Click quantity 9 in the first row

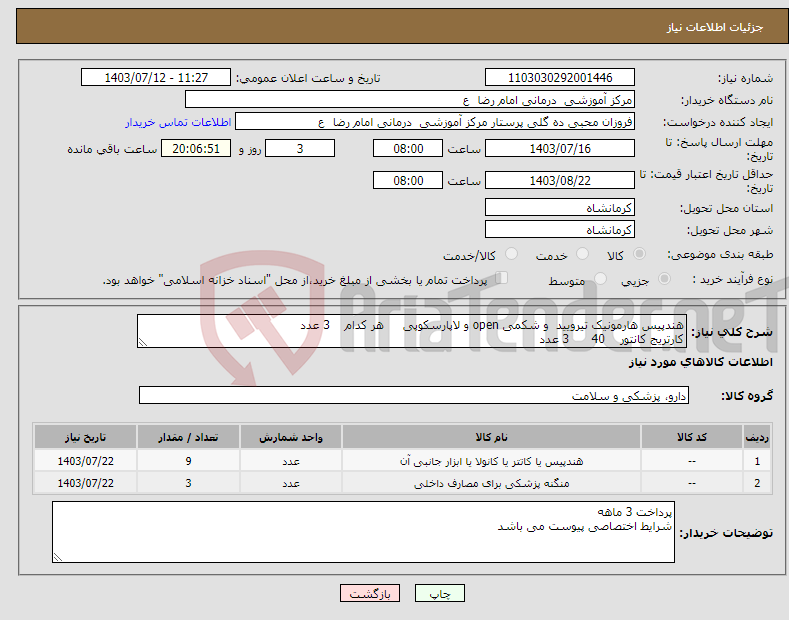coord(188,461)
